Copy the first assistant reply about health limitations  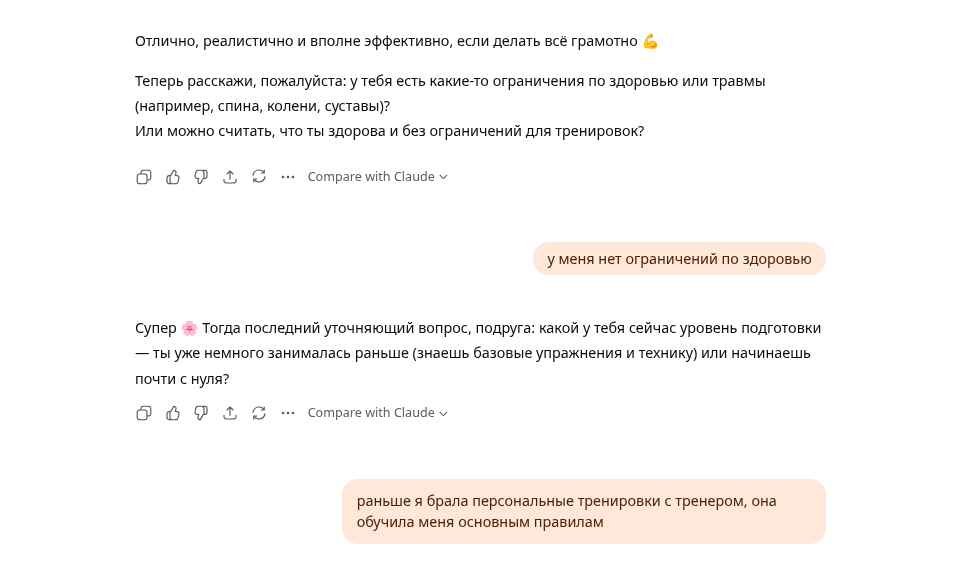144,177
